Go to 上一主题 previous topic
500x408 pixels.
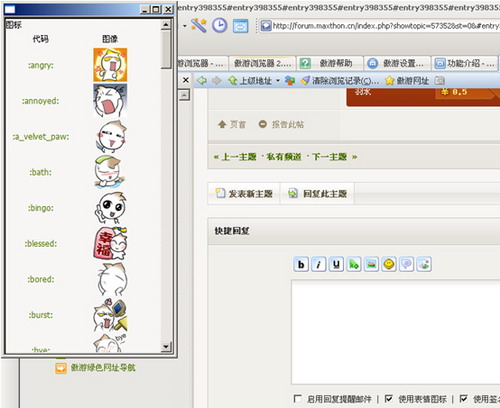pos(239,157)
